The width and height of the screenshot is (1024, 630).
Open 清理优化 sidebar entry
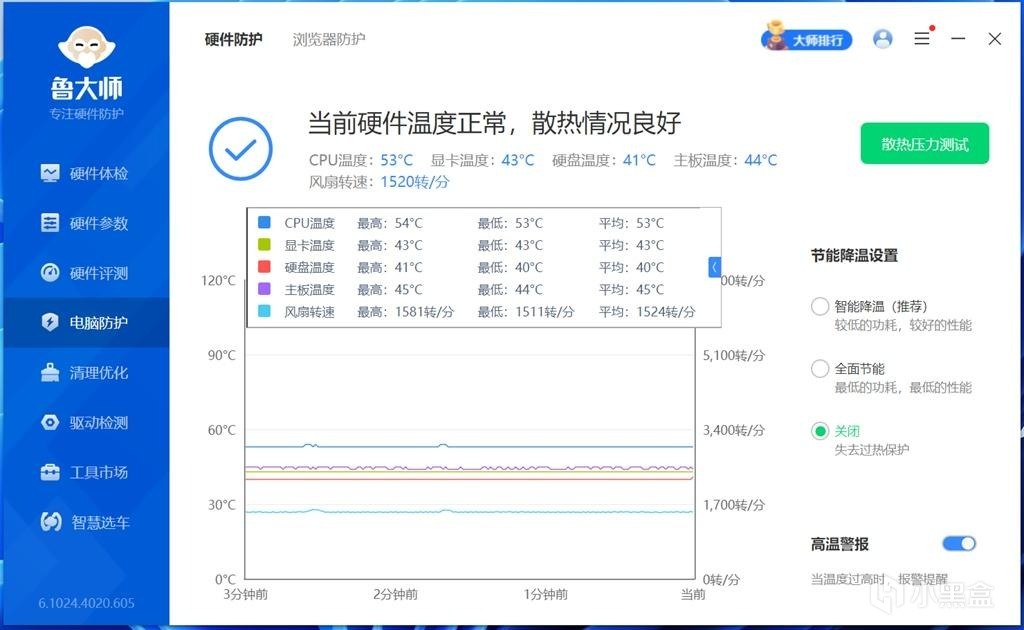pyautogui.click(x=85, y=372)
